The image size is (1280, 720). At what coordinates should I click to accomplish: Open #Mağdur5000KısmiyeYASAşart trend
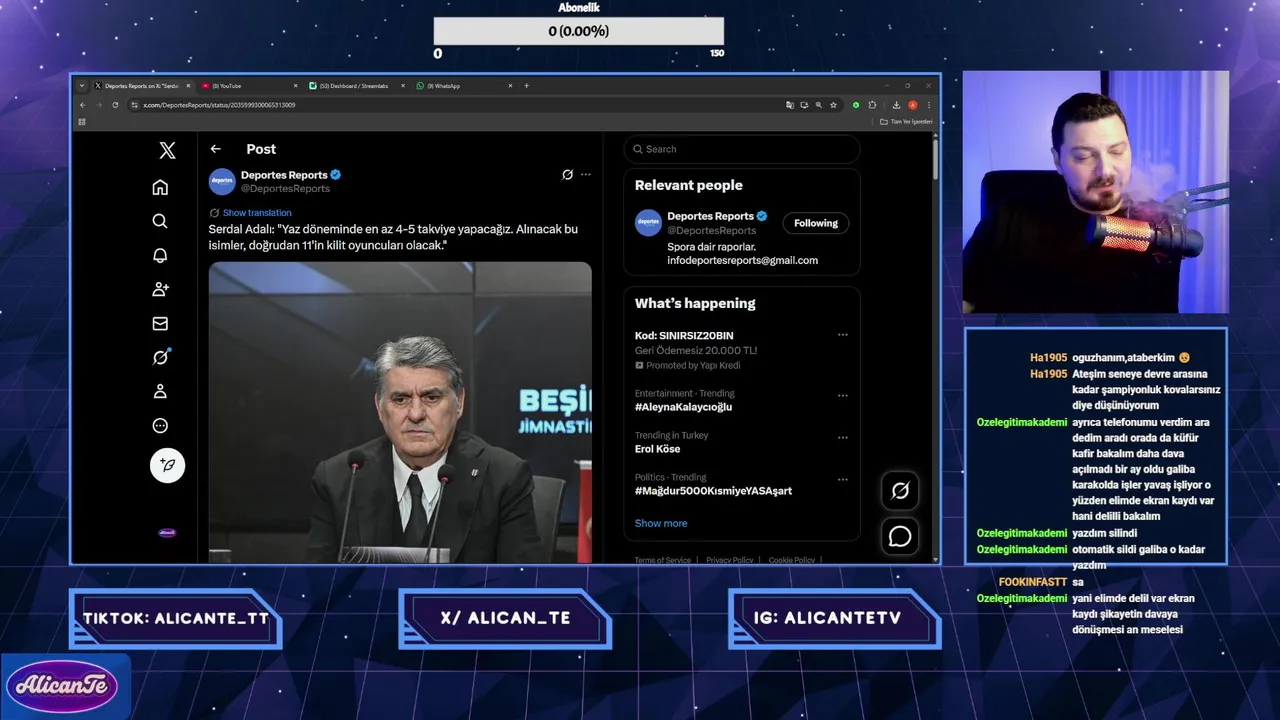(713, 491)
